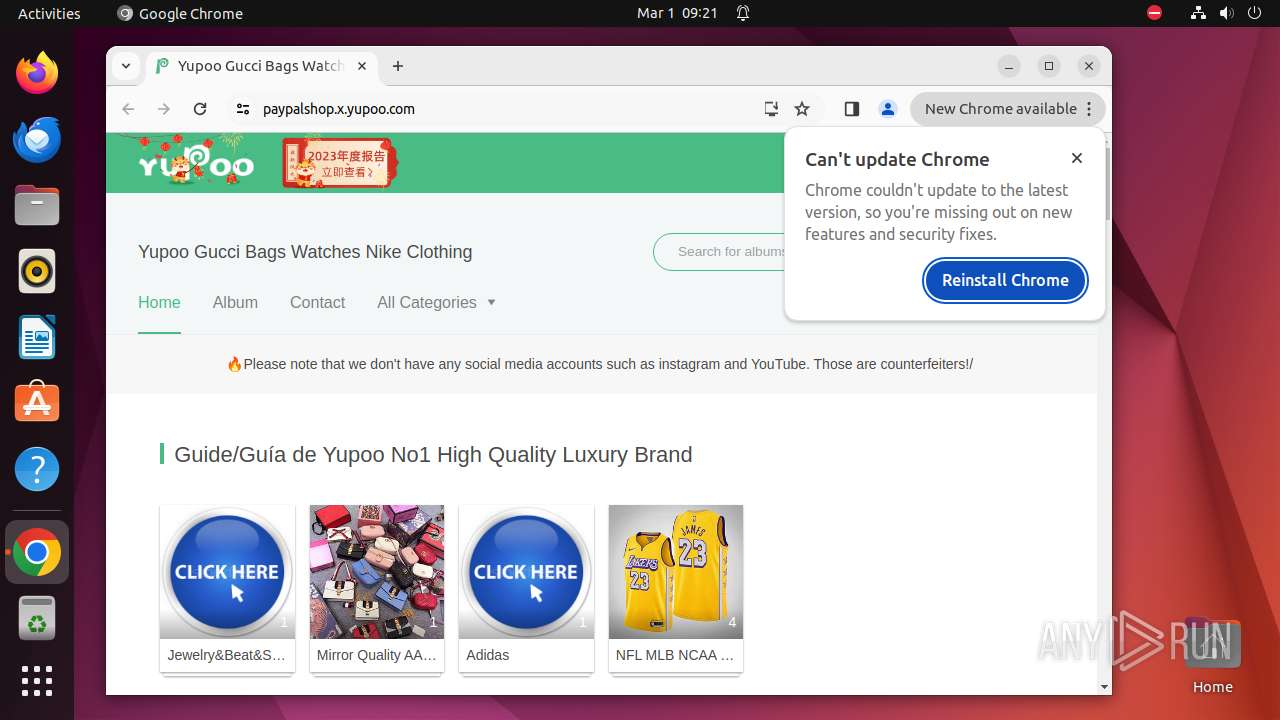The height and width of the screenshot is (720, 1280).
Task: Open the Chrome three-dot menu
Action: [1089, 109]
